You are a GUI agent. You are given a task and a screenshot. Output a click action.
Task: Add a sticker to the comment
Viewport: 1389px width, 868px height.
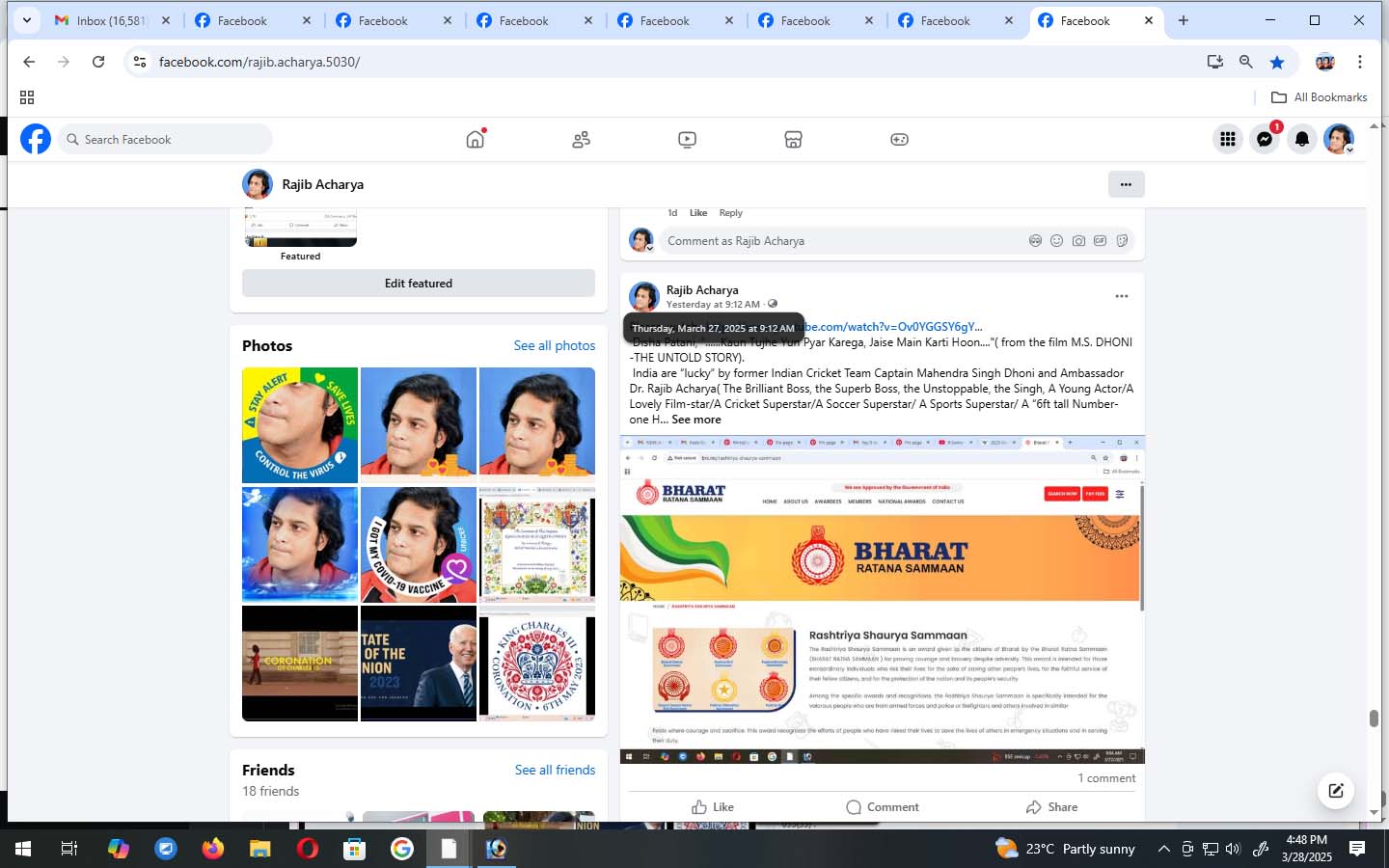[1122, 241]
